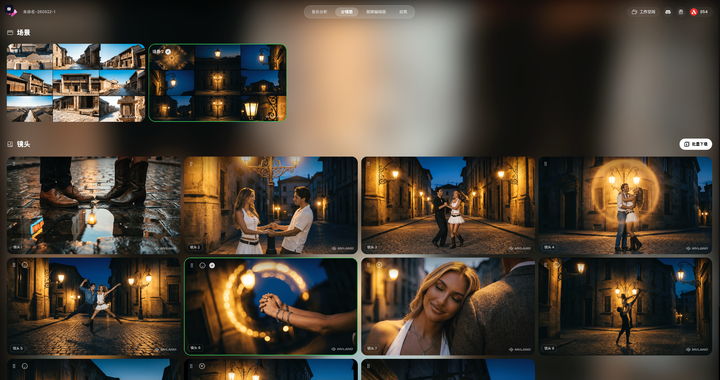This screenshot has width=720, height=380.
Task: Click the red credits balance icon
Action: point(693,12)
